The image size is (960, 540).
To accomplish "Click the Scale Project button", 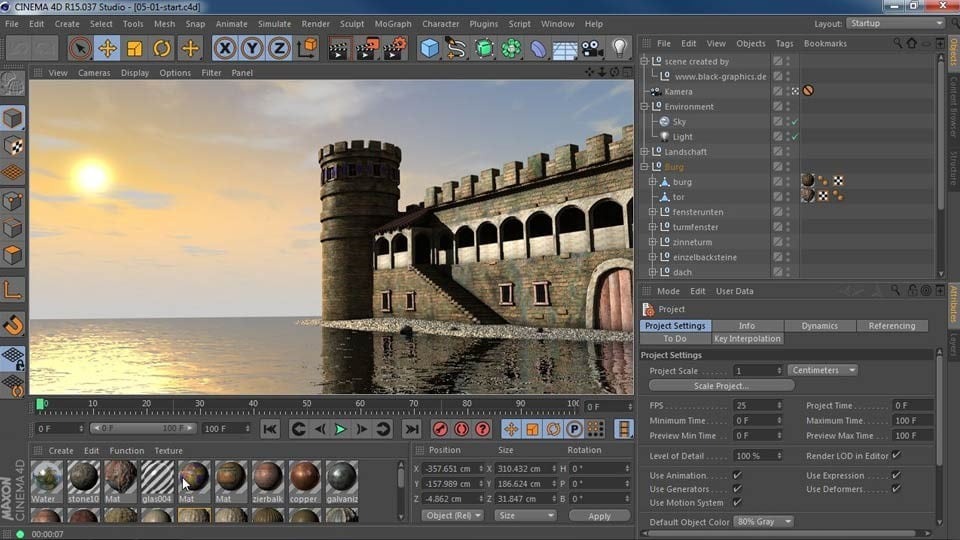I will pyautogui.click(x=721, y=386).
